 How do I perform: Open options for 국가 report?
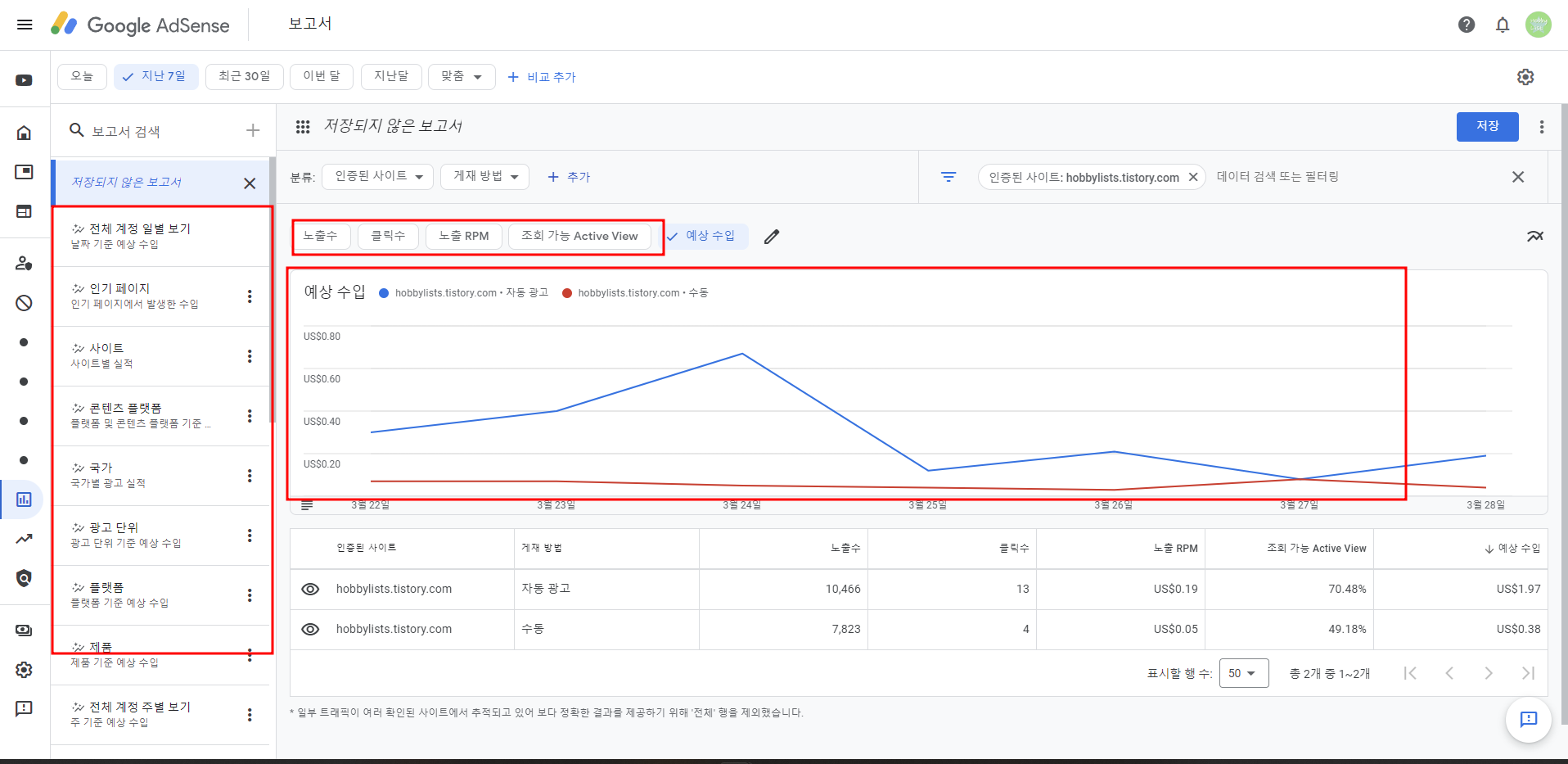(250, 476)
